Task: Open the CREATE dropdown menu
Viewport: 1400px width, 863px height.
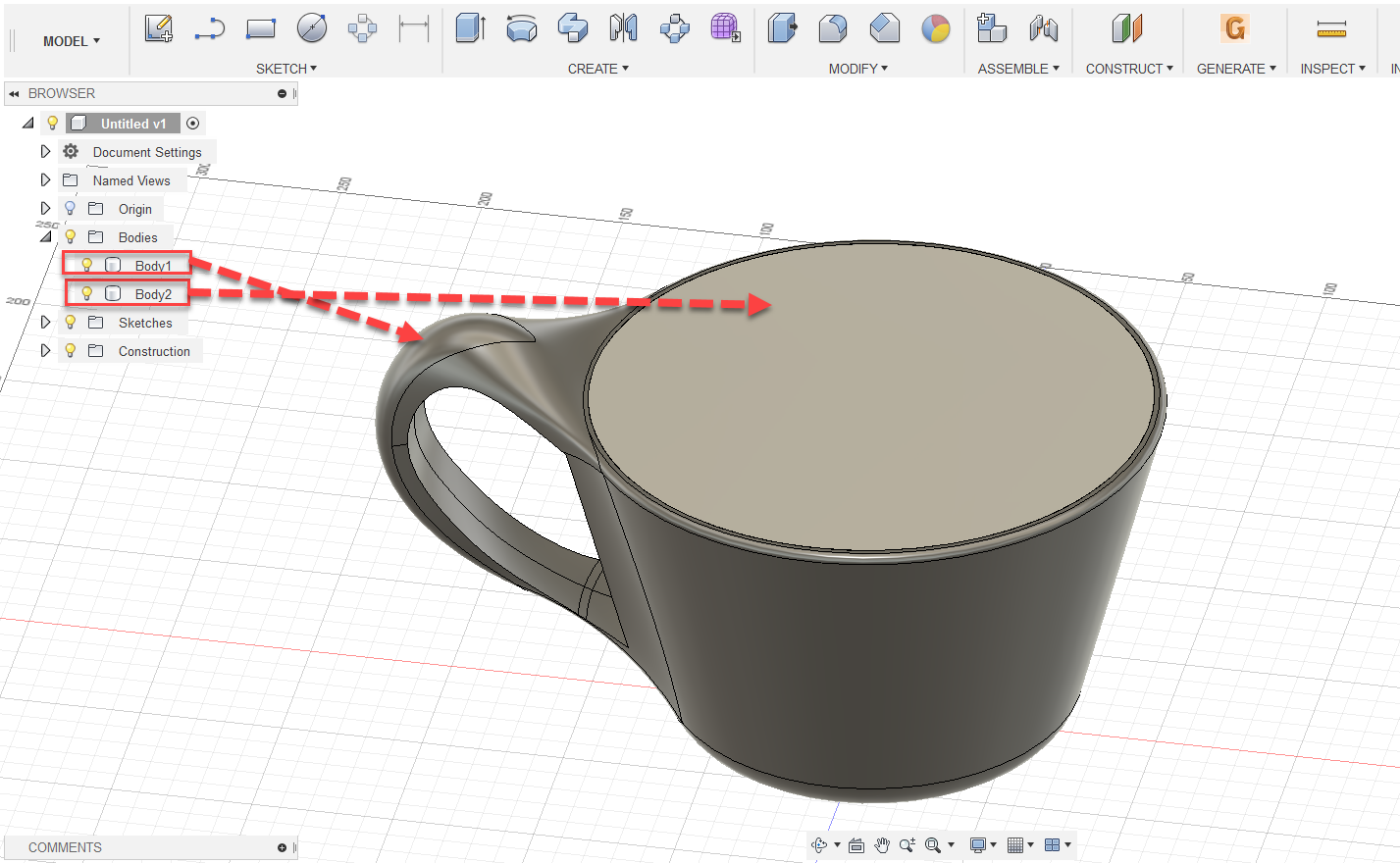Action: coord(597,68)
